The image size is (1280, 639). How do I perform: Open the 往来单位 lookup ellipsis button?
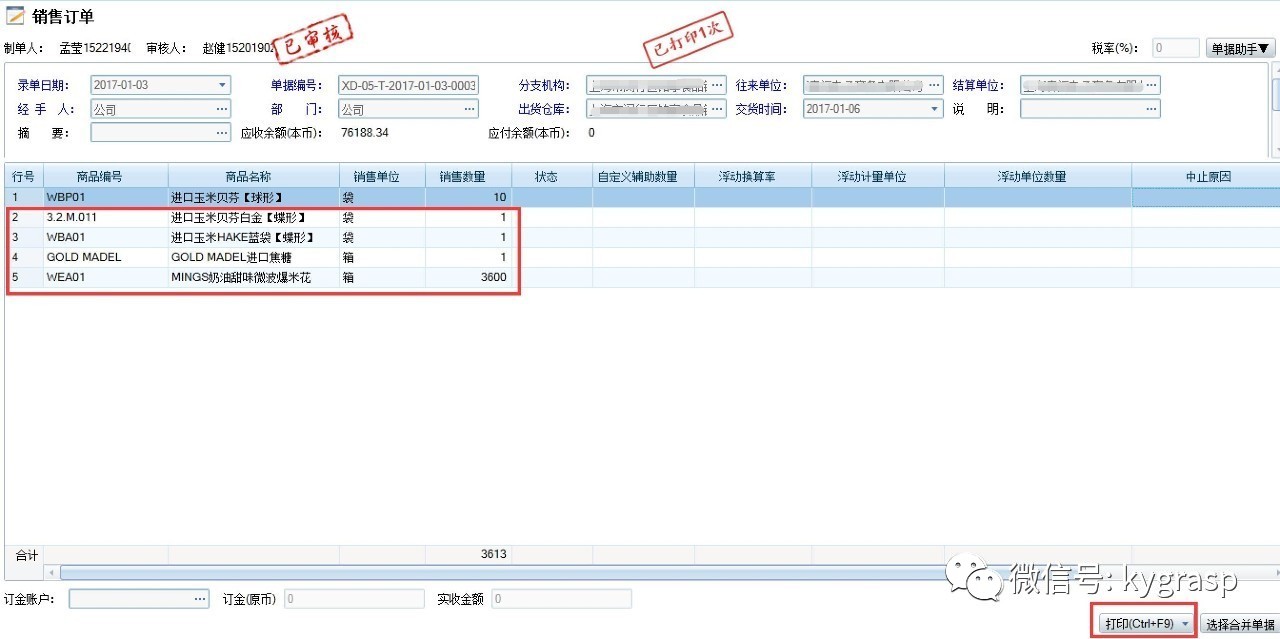pyautogui.click(x=933, y=85)
